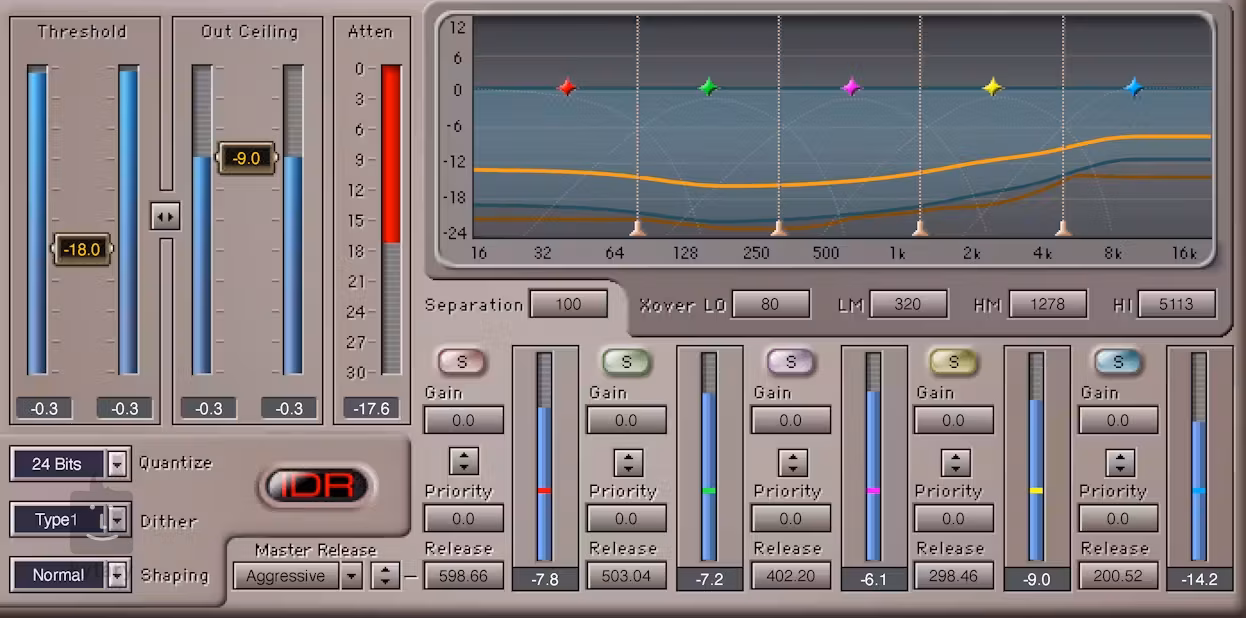Click the blue band marker in graph
Viewport: 1246px width, 618px height.
pos(1133,88)
